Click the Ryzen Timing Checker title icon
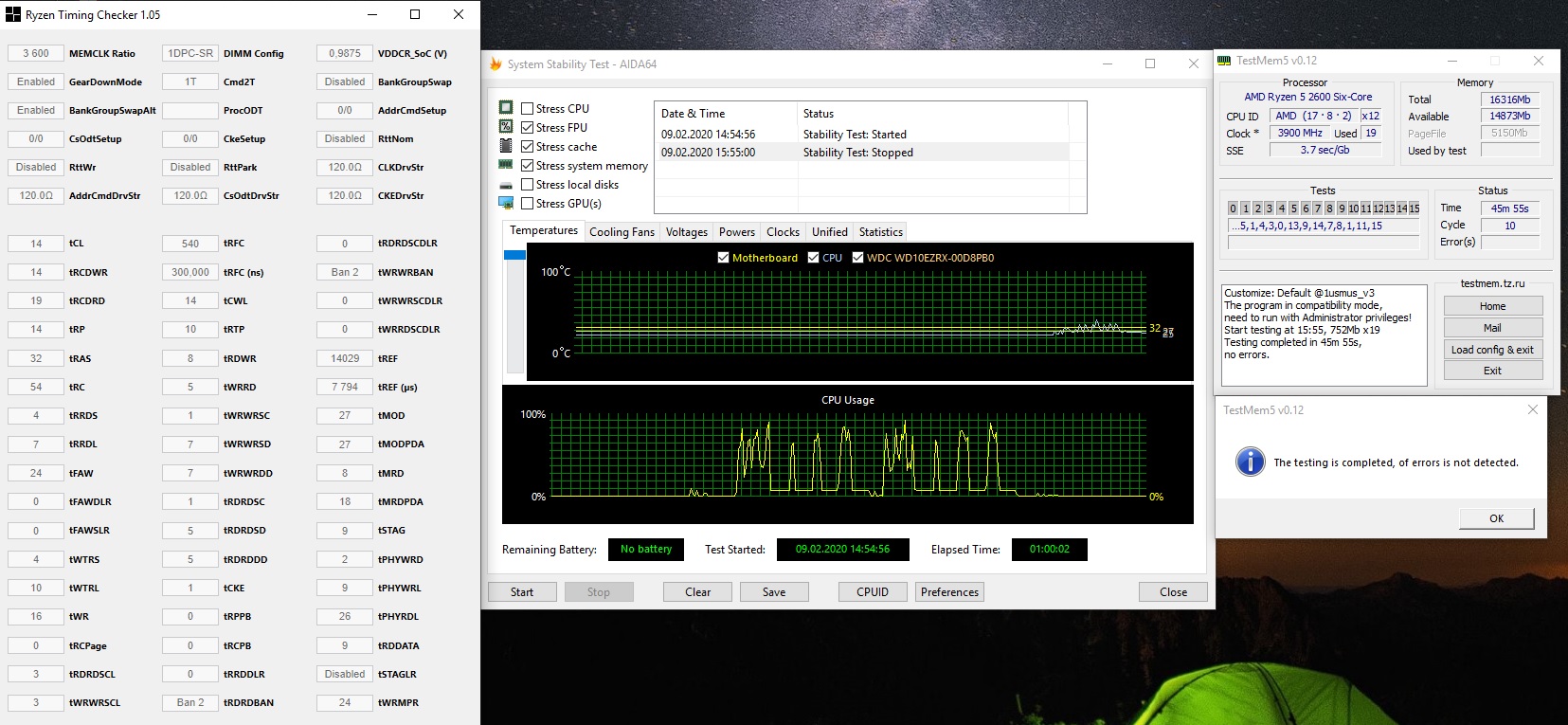 [x=13, y=14]
